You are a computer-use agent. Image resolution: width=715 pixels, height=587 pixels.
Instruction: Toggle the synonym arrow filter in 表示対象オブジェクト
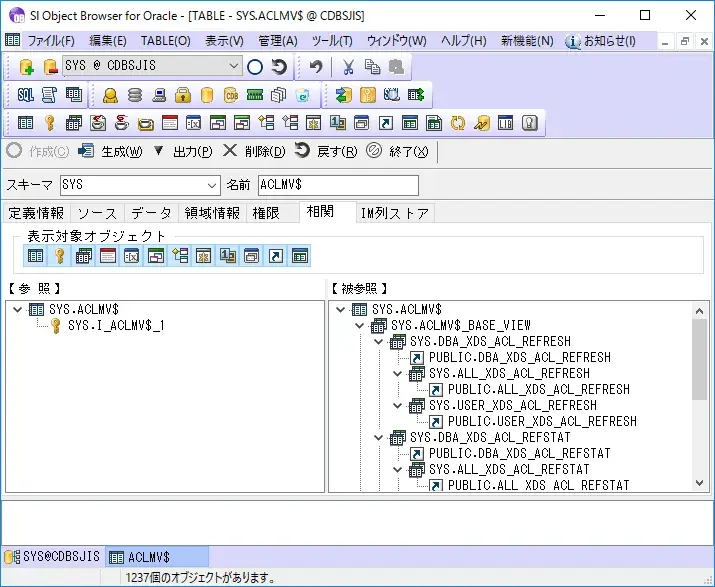pyautogui.click(x=276, y=256)
